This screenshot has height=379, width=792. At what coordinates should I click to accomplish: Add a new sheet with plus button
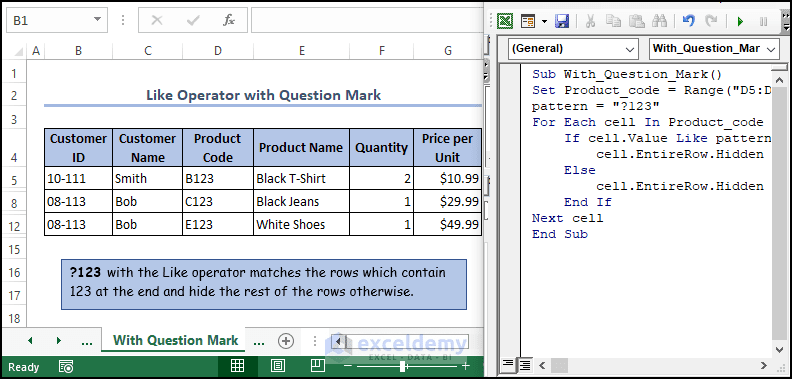[x=286, y=341]
